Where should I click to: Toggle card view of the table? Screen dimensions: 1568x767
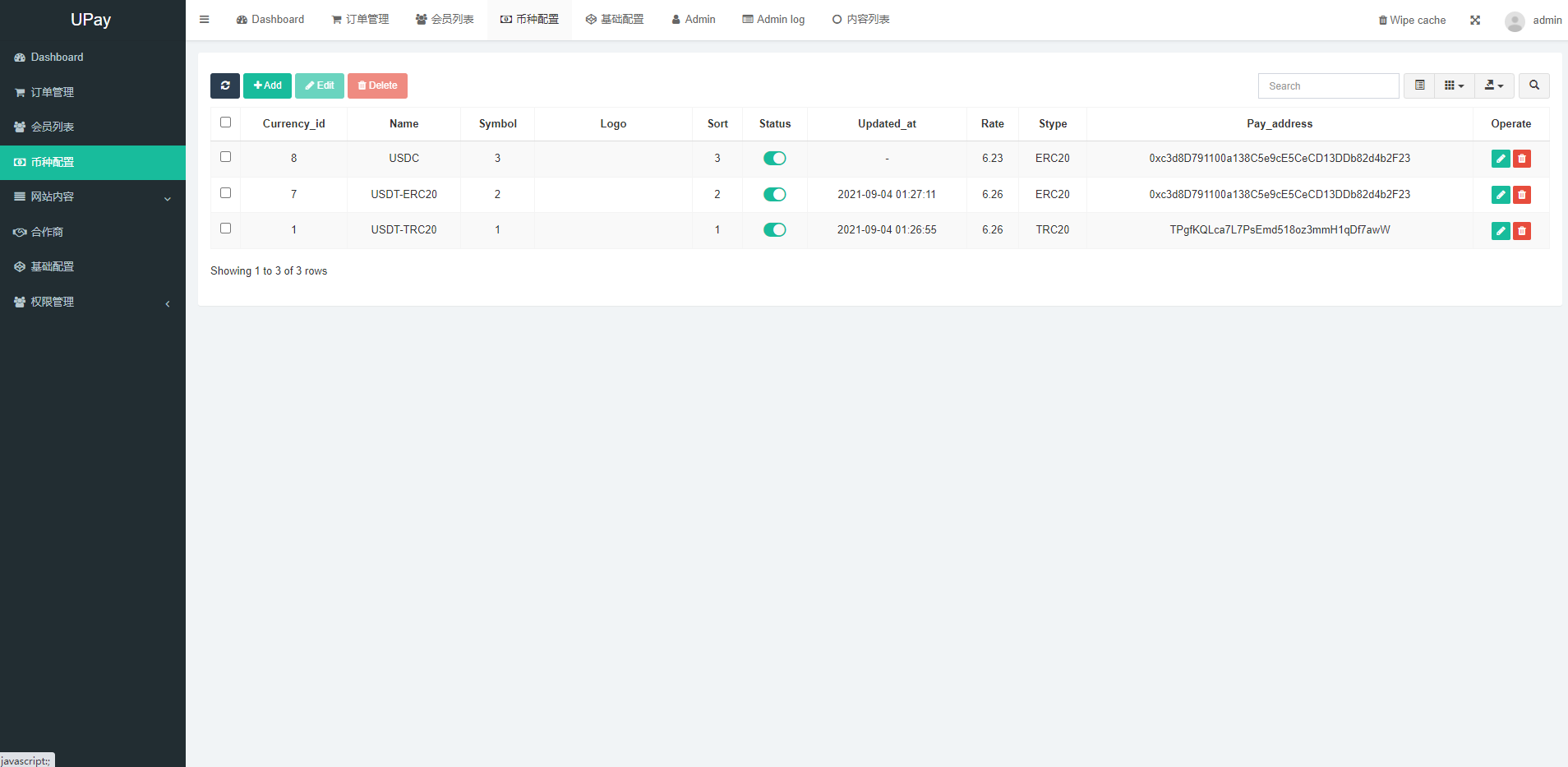click(1419, 85)
